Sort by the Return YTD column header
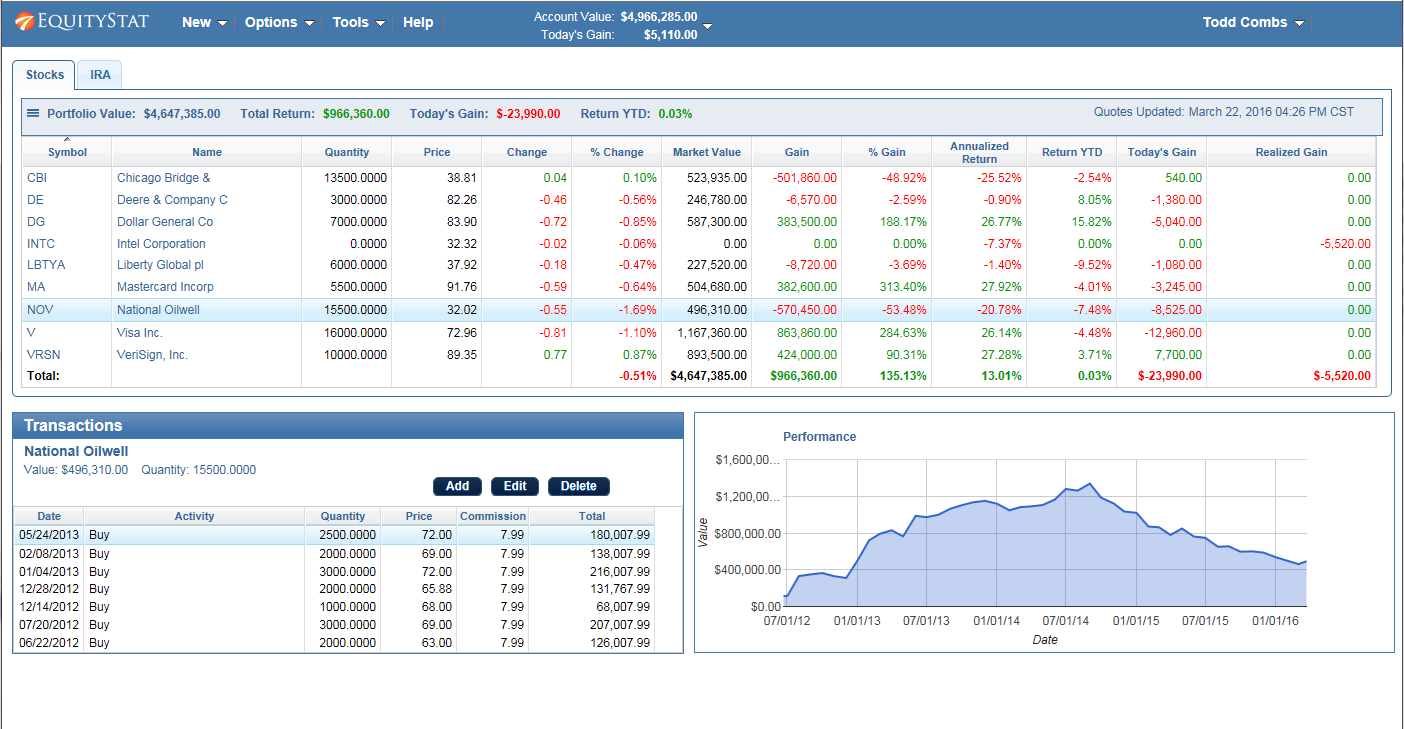 click(x=1072, y=152)
